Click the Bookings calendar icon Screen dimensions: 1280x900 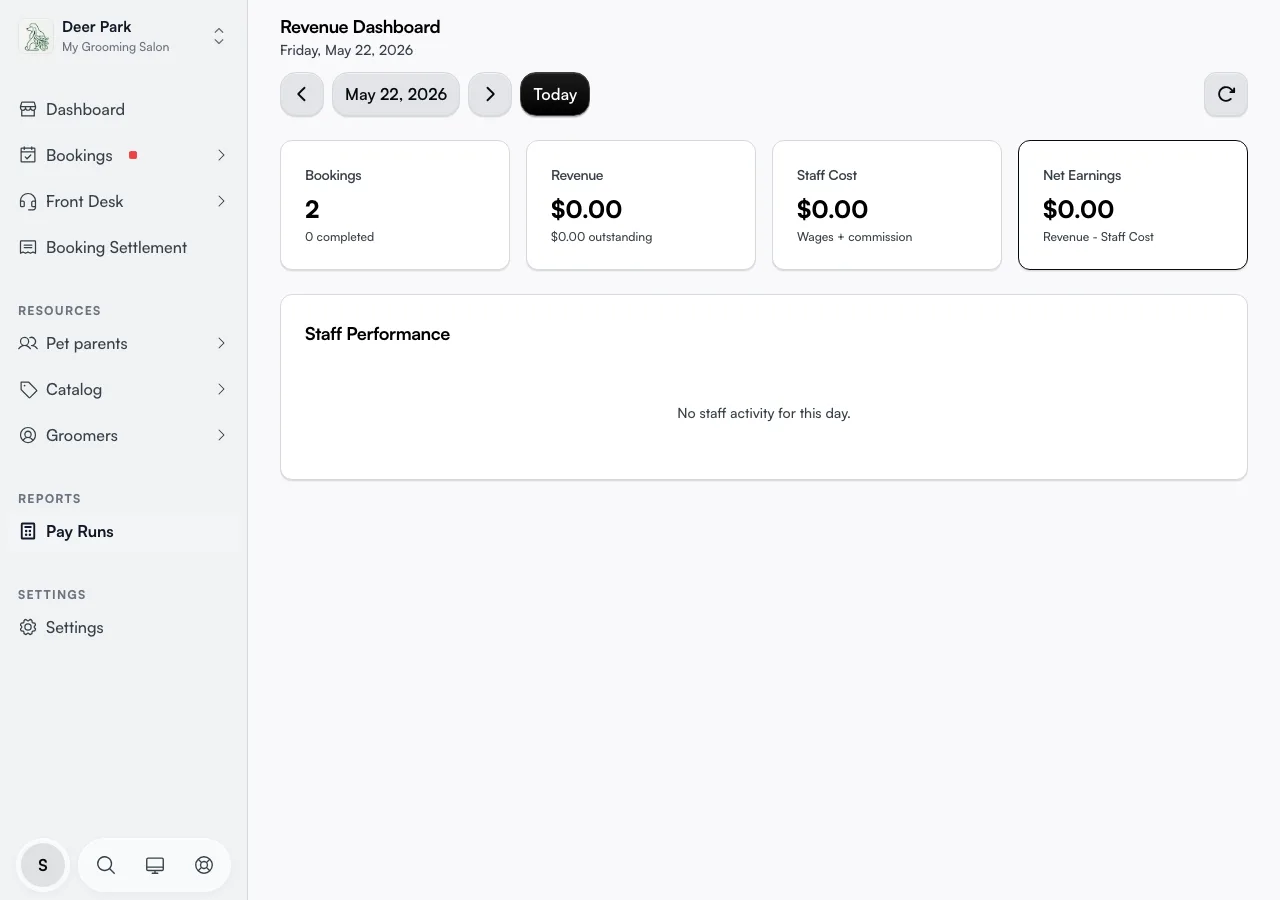pyautogui.click(x=28, y=155)
